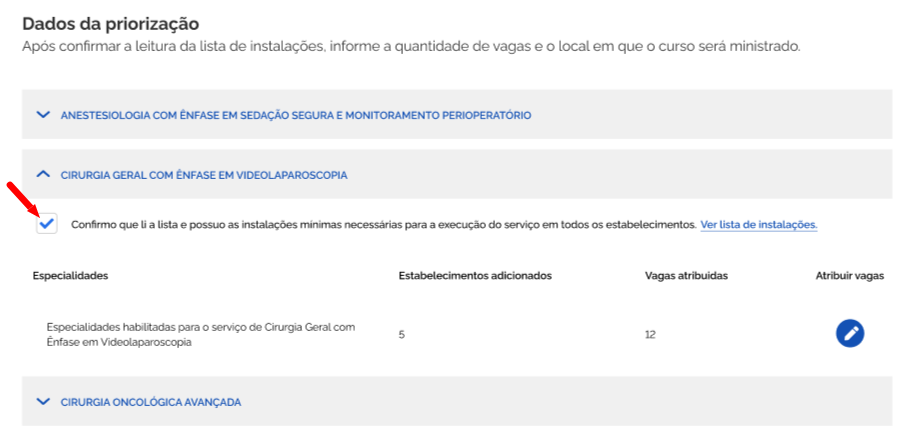Open the Ver lista de instalações link
Screen dimensions: 901x434
[x=758, y=225]
